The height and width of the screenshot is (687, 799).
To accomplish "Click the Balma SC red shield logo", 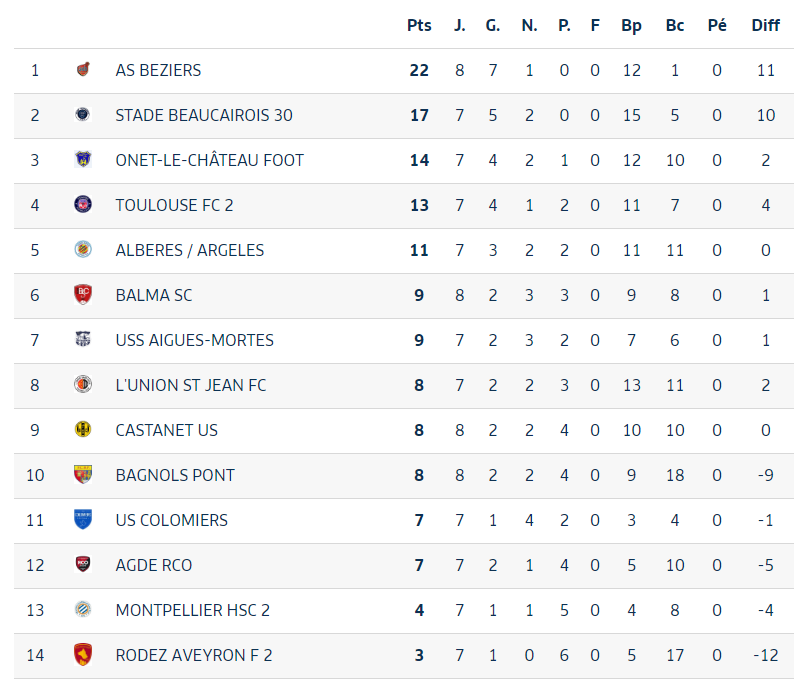I will tap(83, 295).
